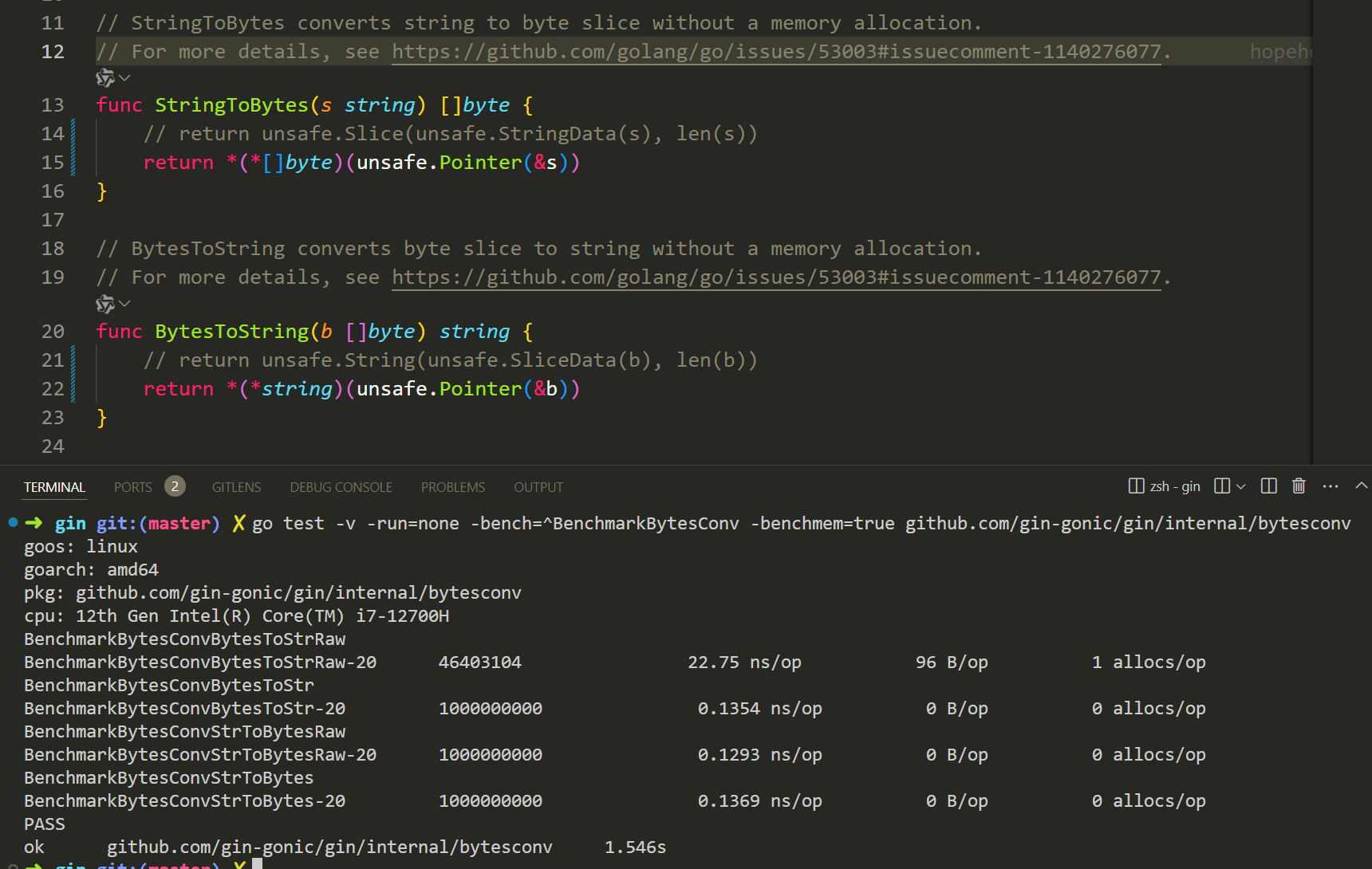Expand code lens chevron above func BytesToString
This screenshot has height=869, width=1372.
(125, 304)
